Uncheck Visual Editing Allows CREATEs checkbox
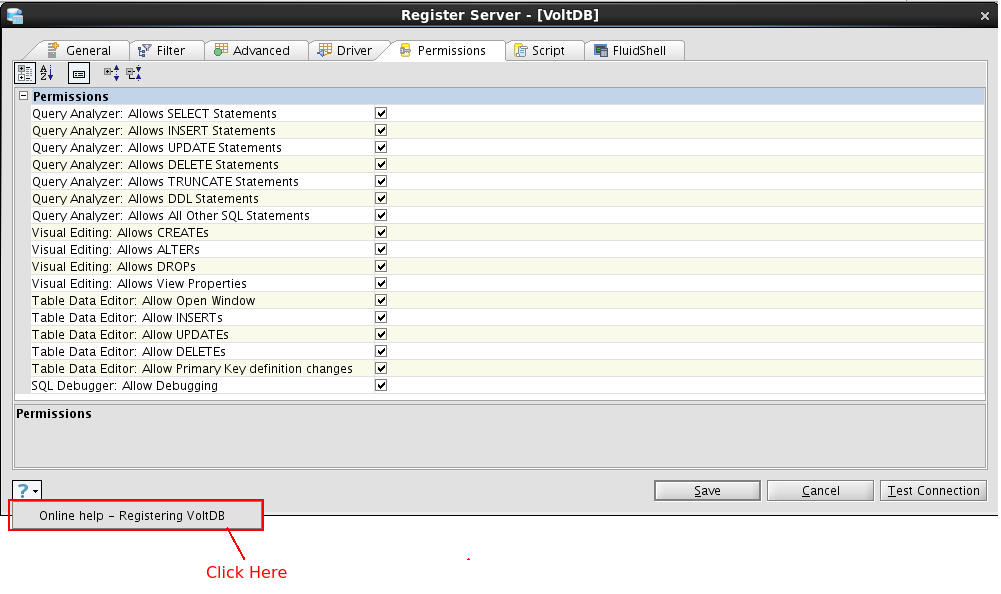The height and width of the screenshot is (594, 1001). 381,232
